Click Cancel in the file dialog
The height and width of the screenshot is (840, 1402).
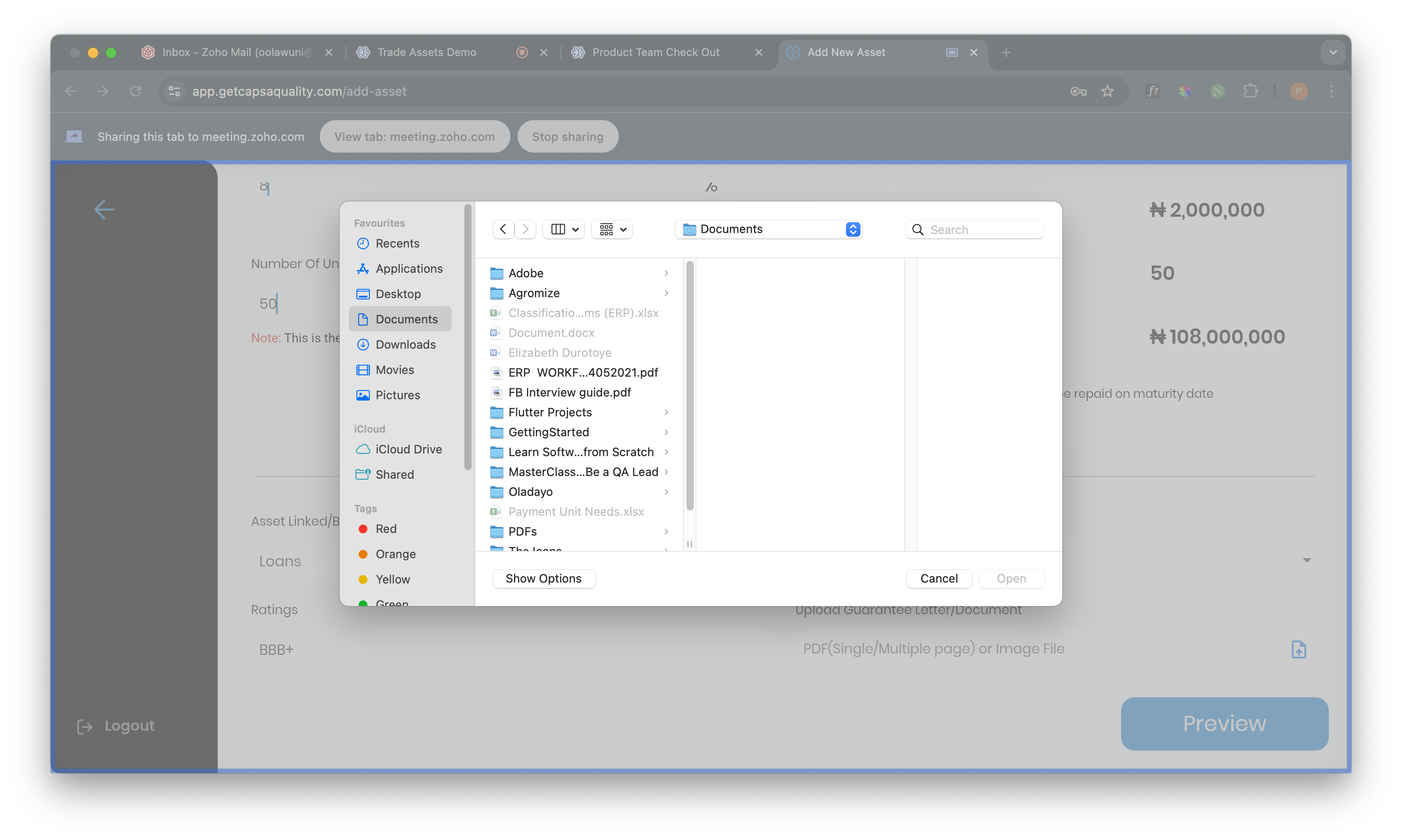(939, 579)
